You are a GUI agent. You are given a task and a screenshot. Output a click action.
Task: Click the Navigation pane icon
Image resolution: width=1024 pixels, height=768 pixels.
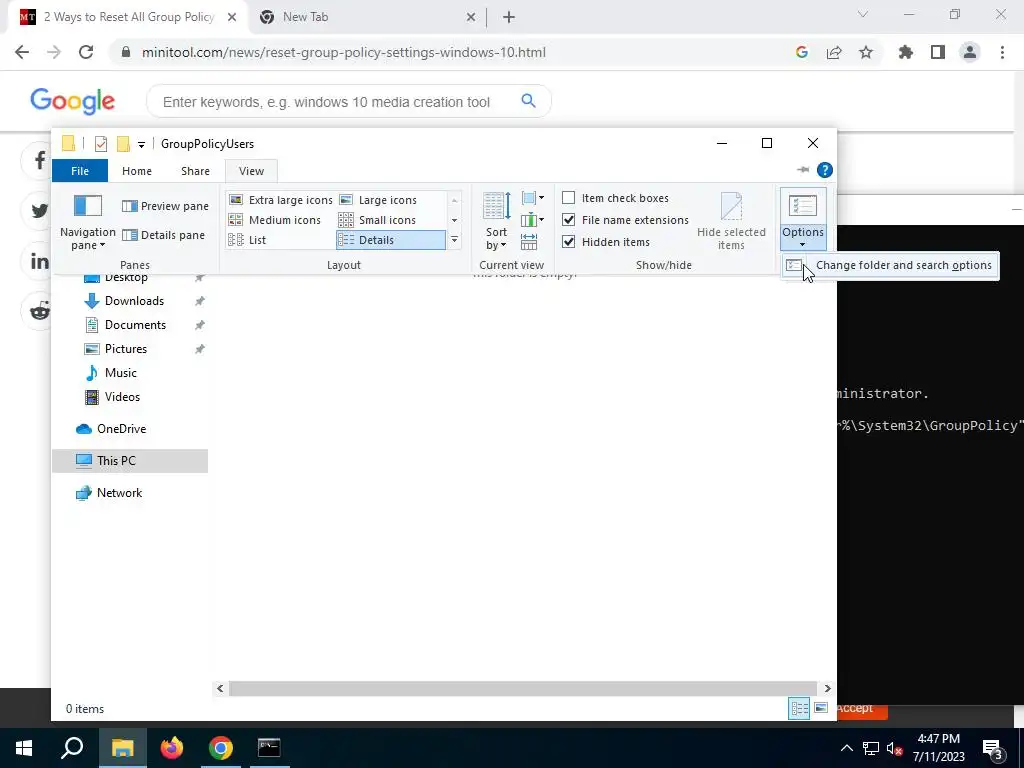(88, 206)
